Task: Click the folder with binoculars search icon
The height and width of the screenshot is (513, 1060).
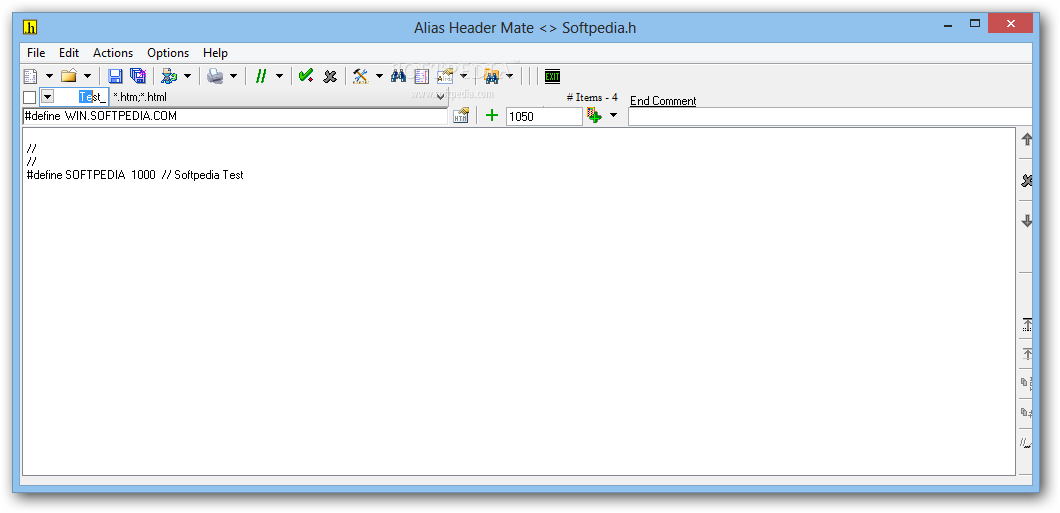Action: pos(491,76)
